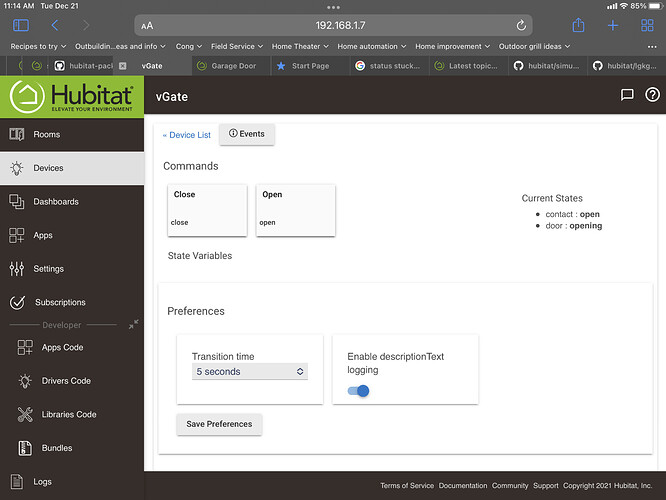Expand Home automation bookmarks folder
Viewport: 666px width, 500px height.
[372, 46]
